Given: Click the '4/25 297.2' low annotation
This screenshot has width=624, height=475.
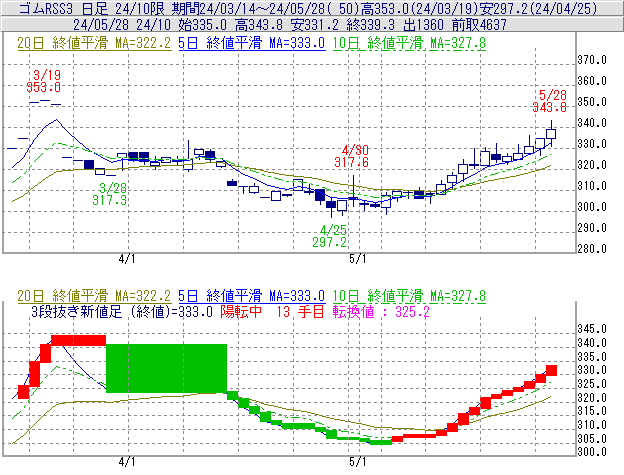Looking at the screenshot, I should pos(330,236).
